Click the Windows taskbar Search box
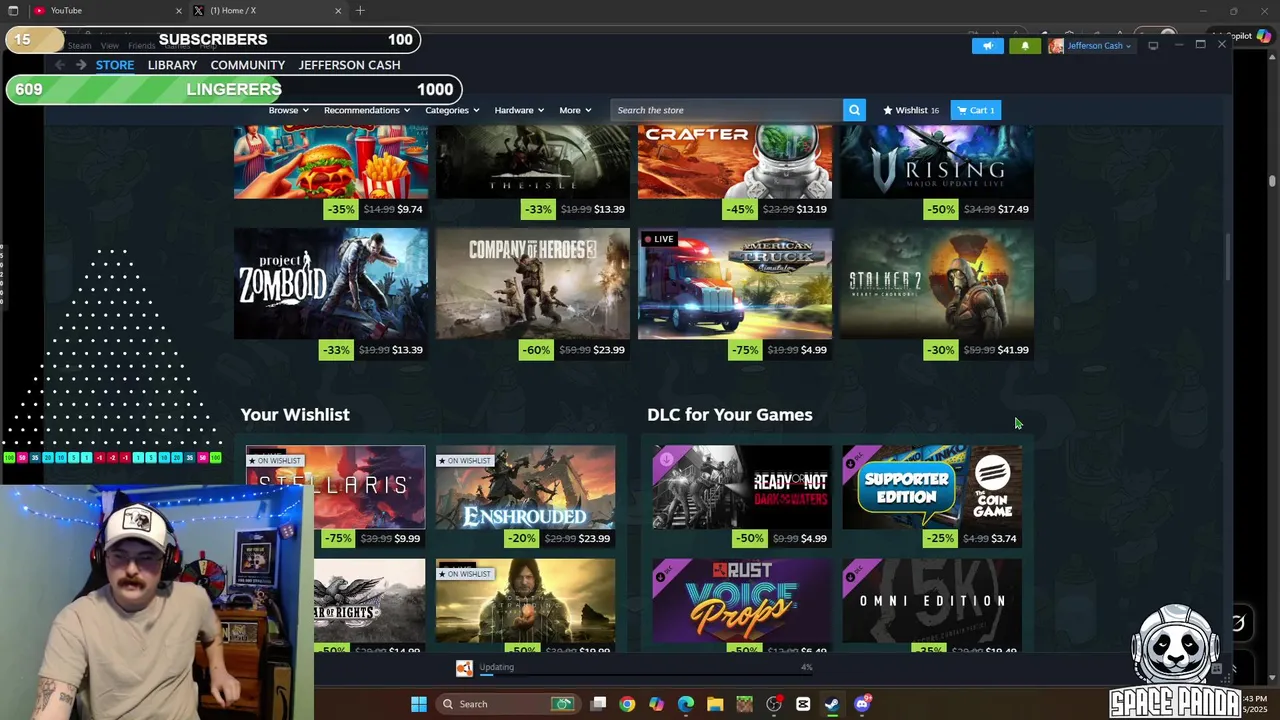 [510, 704]
